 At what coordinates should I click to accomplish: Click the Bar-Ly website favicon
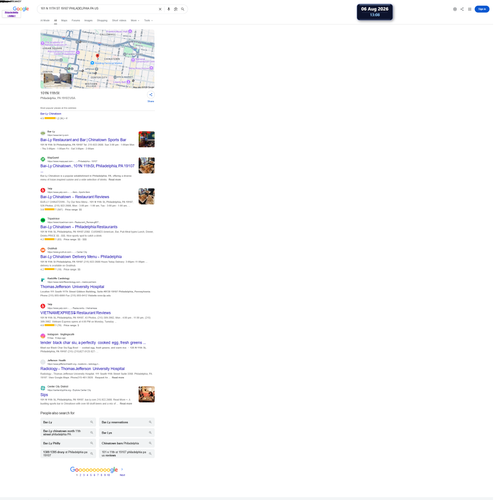pos(43,133)
